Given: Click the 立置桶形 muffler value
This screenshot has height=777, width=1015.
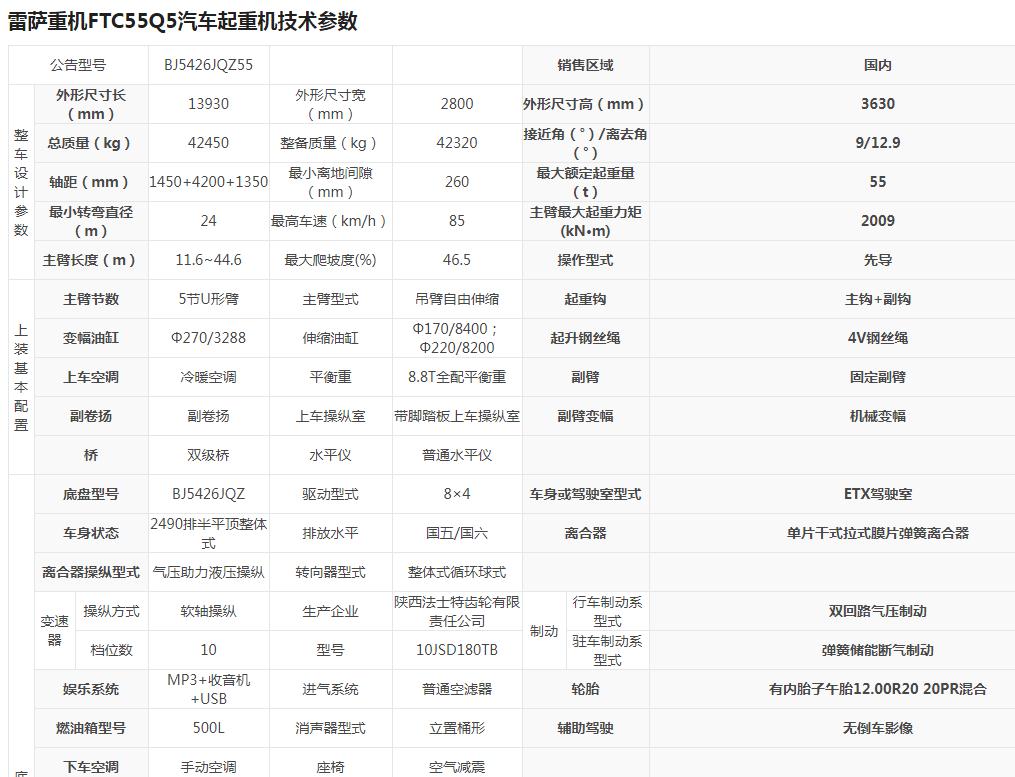Looking at the screenshot, I should pyautogui.click(x=457, y=728).
